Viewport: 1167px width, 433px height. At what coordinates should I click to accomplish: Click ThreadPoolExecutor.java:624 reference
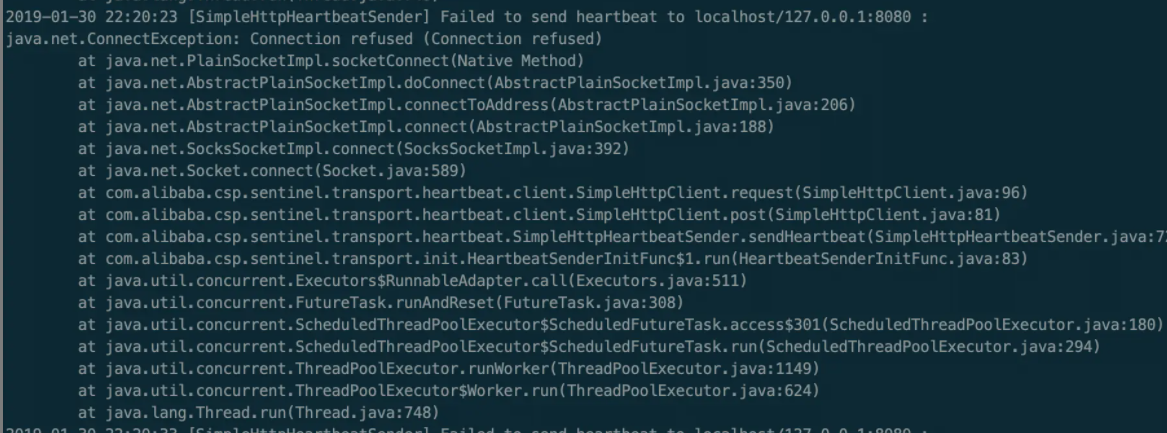(x=688, y=391)
